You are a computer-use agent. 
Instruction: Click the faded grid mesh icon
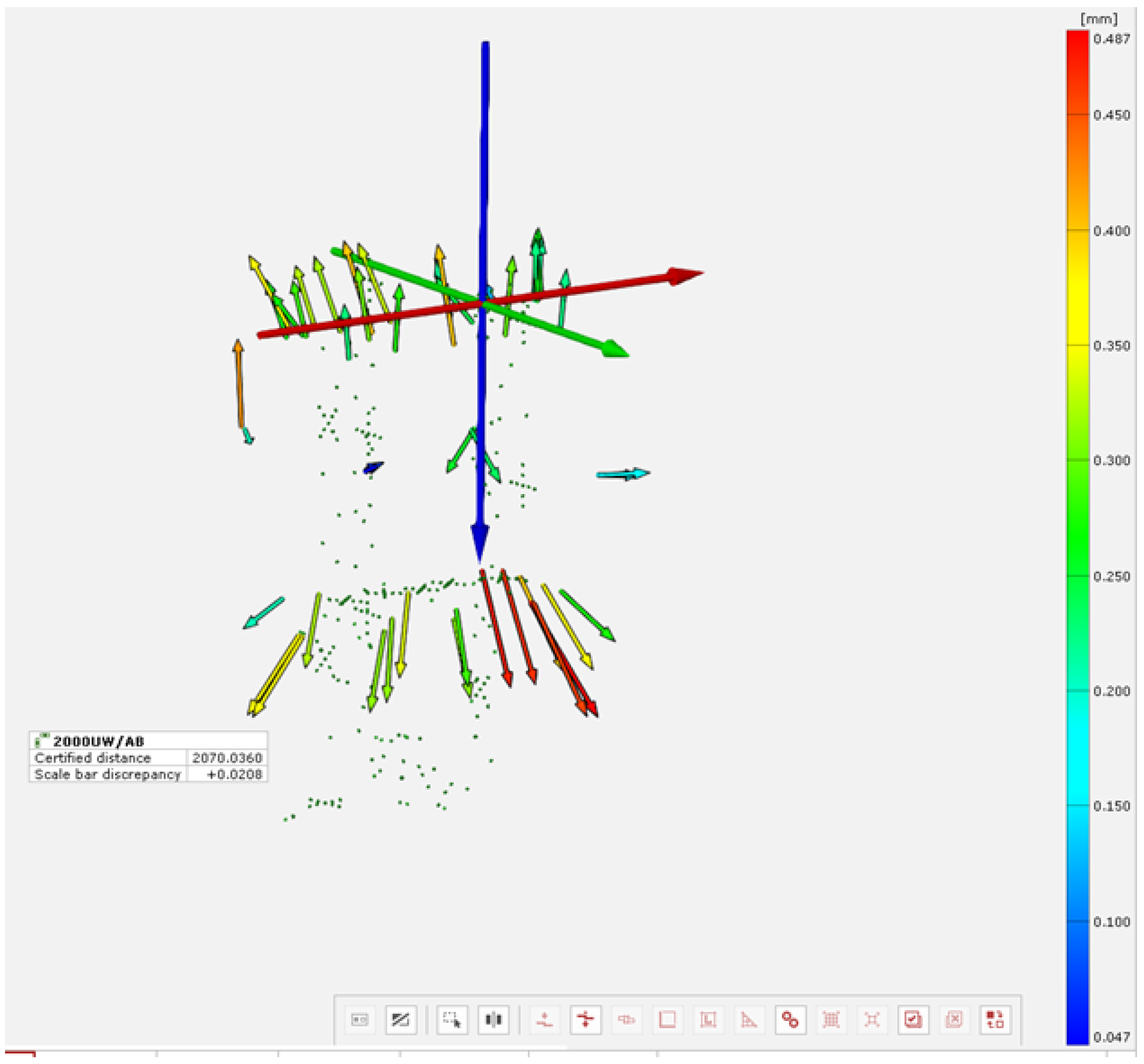[x=831, y=1020]
